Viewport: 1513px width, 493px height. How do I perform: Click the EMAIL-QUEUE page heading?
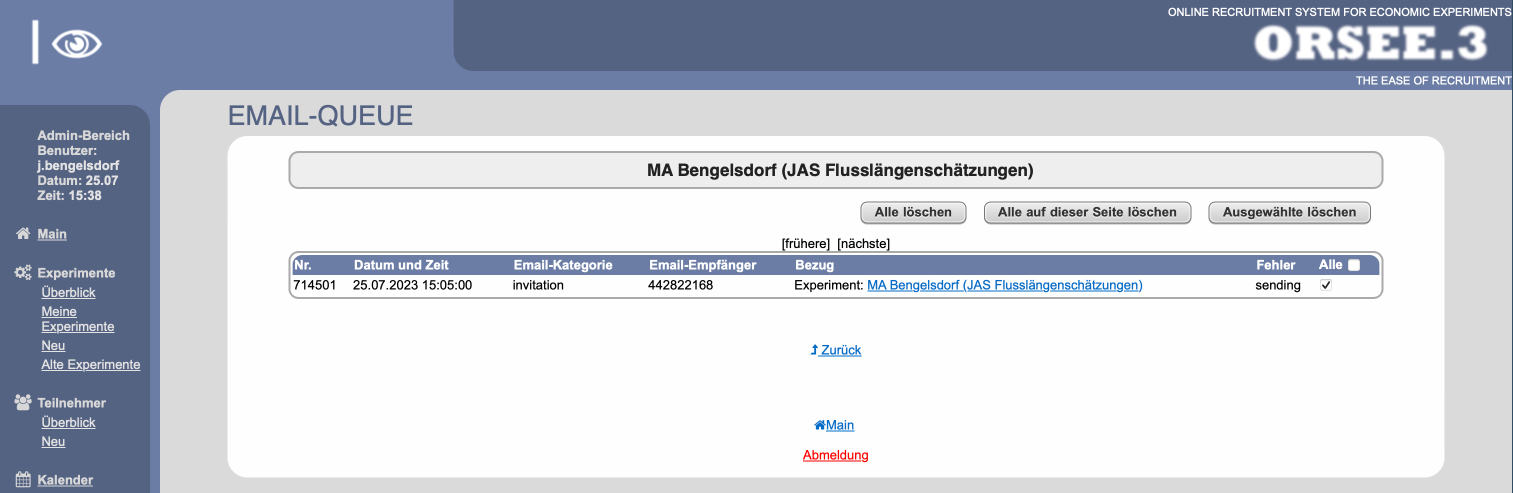[x=320, y=116]
